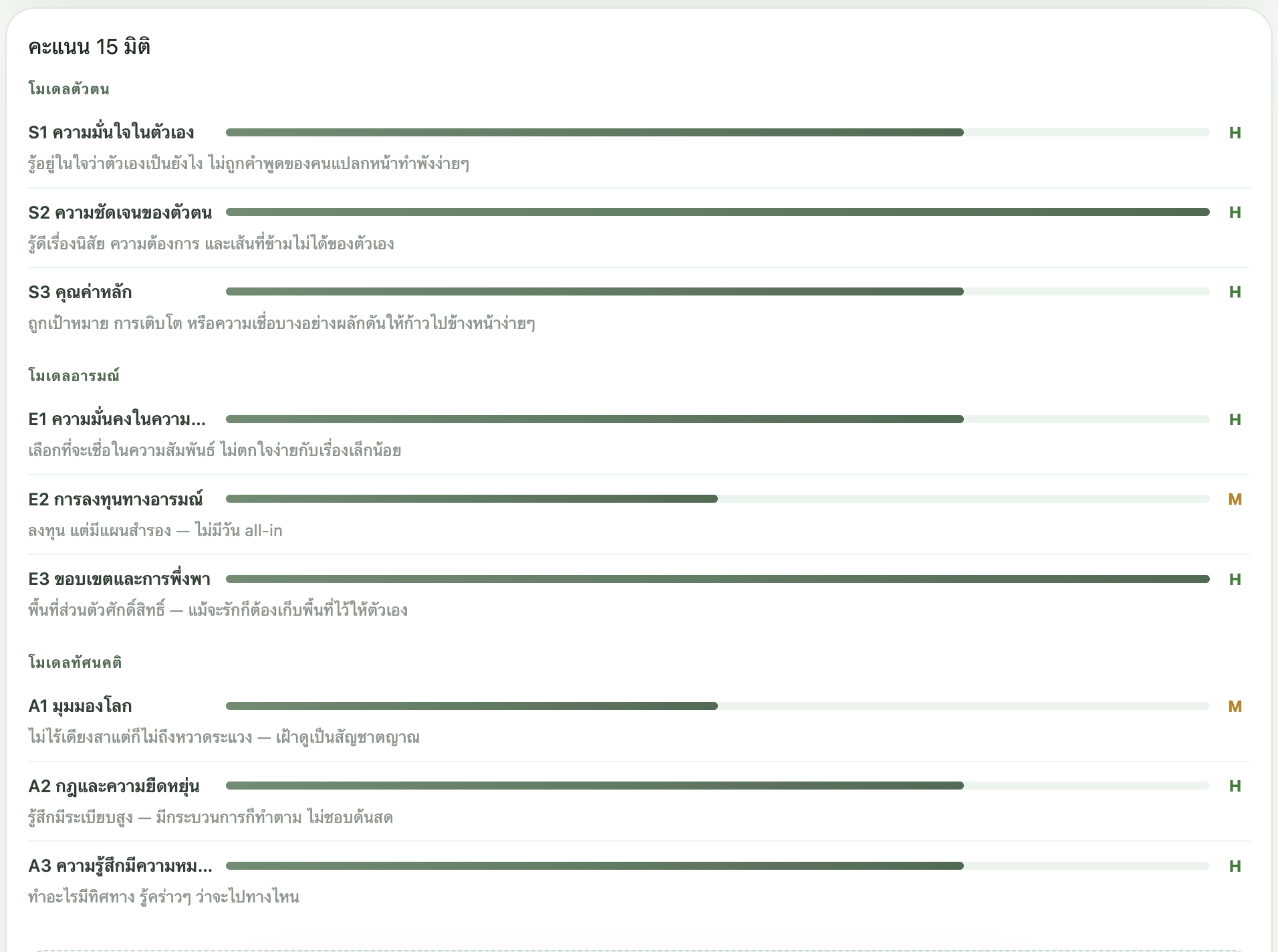Click the A1 มุมมองโลก progress bar
Viewport: 1278px width, 952px height.
point(717,706)
